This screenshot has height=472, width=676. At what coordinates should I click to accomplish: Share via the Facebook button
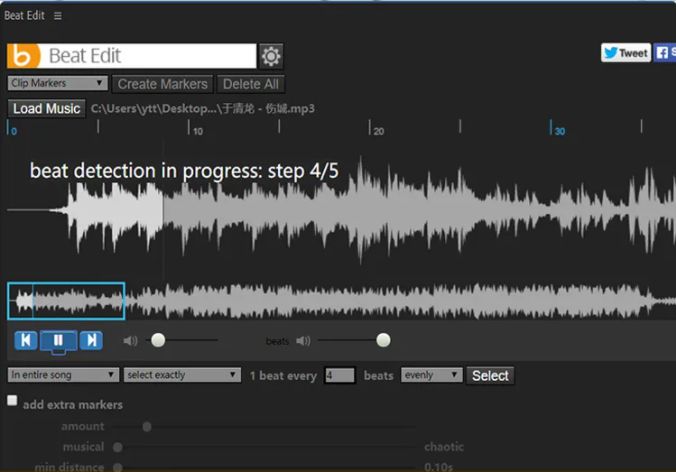click(x=665, y=53)
